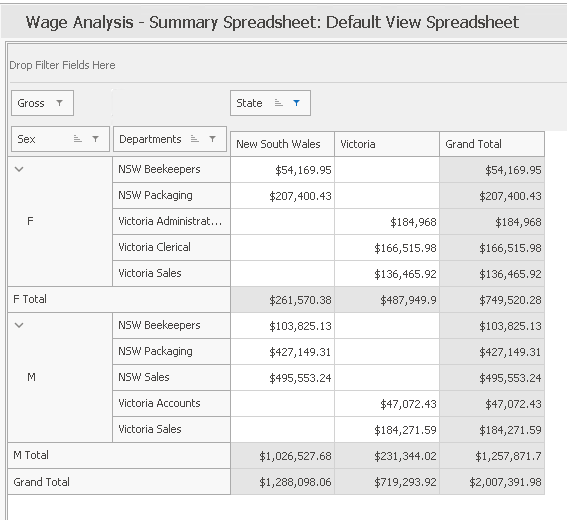The width and height of the screenshot is (567, 520).
Task: Open the Sex field filter funnel
Action: pos(95,139)
